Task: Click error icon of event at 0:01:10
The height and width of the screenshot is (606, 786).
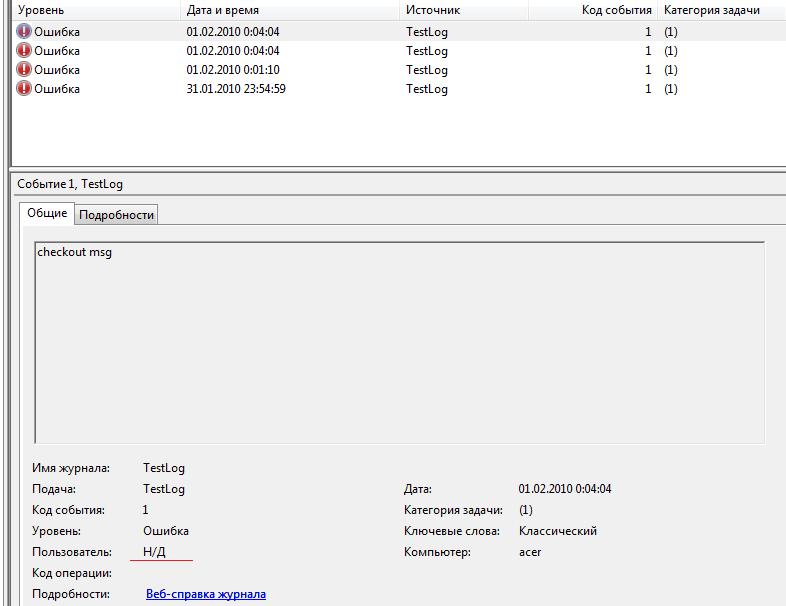Action: pos(24,69)
